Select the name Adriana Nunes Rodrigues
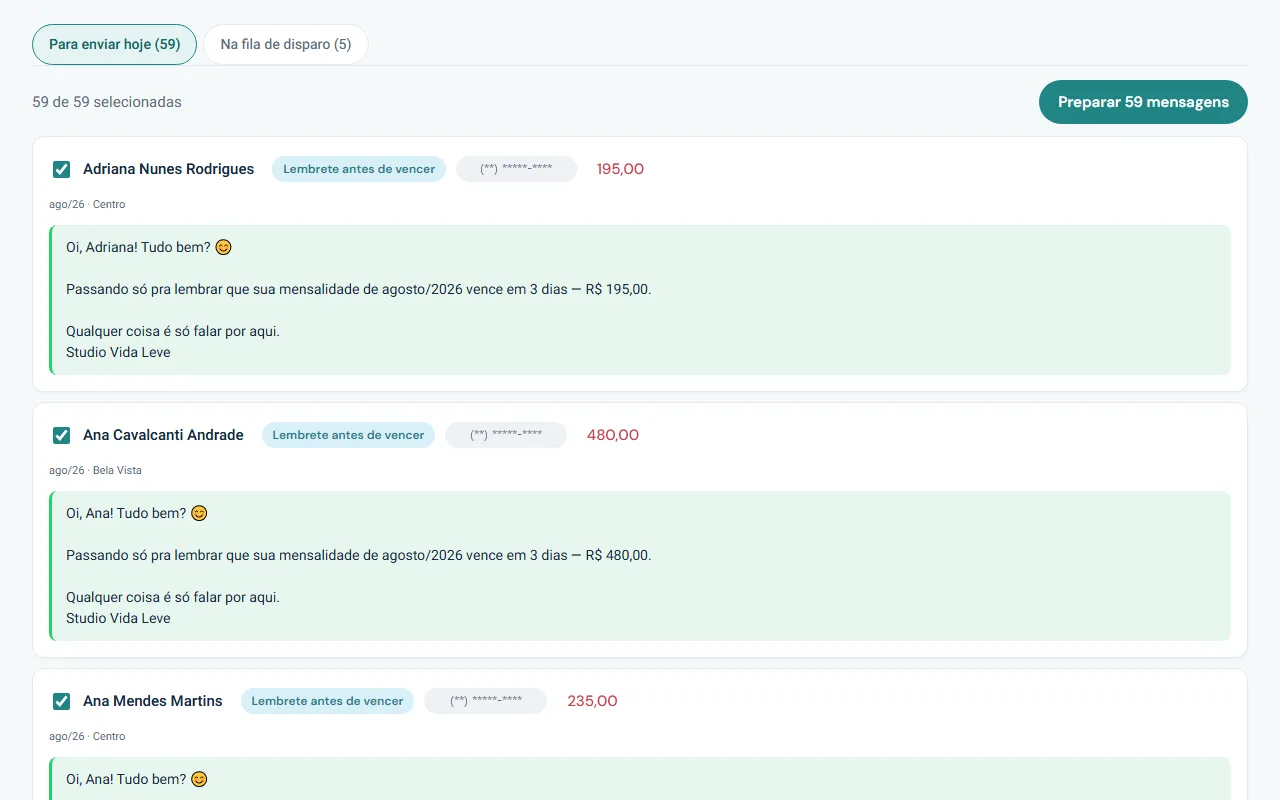Viewport: 1280px width, 800px height. tap(168, 169)
